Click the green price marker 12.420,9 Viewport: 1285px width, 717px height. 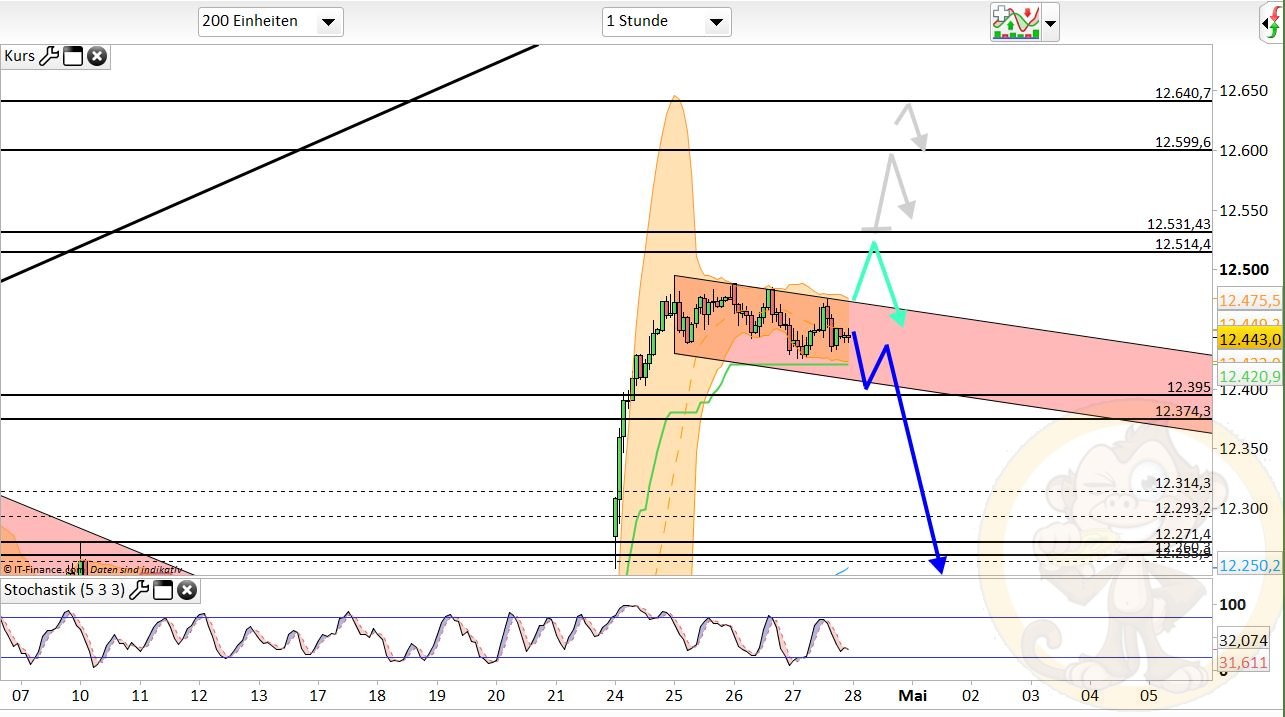point(1248,376)
